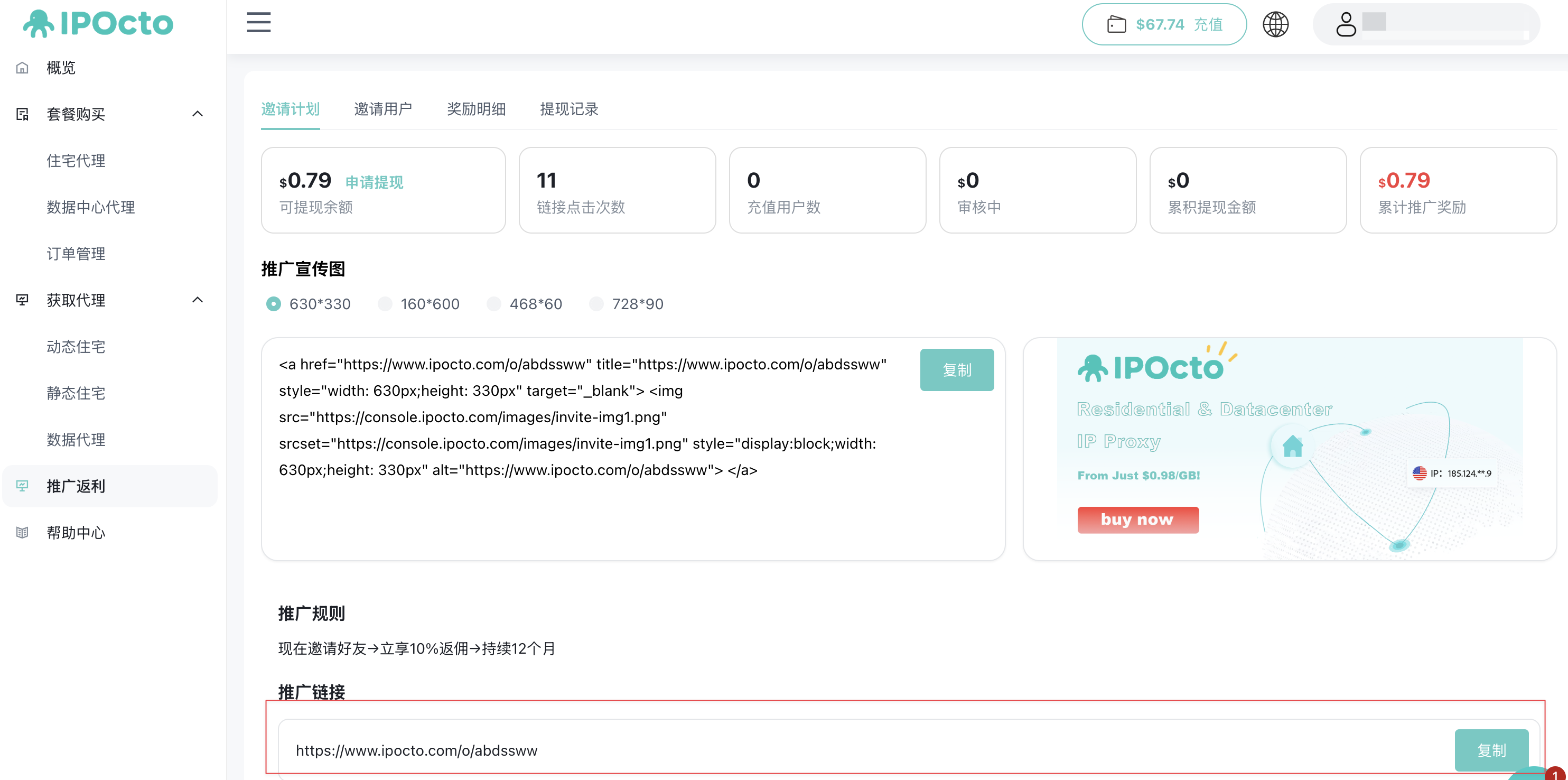This screenshot has width=1568, height=780.
Task: Open the 提现记录 tab
Action: point(568,109)
